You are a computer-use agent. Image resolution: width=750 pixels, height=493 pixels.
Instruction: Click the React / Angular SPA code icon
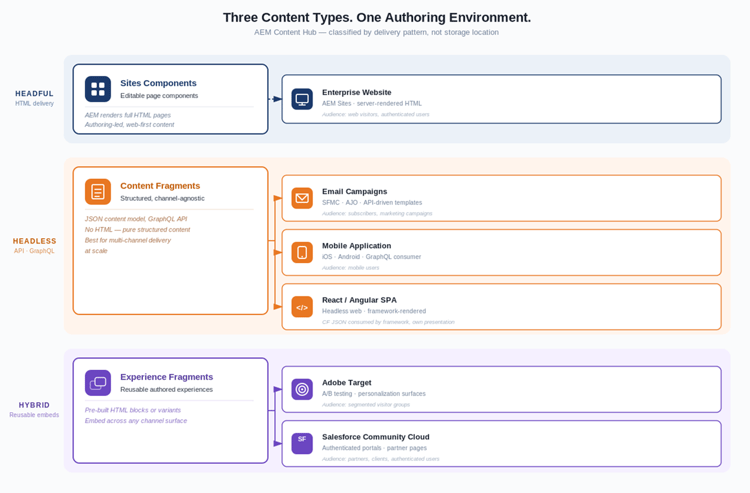302,307
